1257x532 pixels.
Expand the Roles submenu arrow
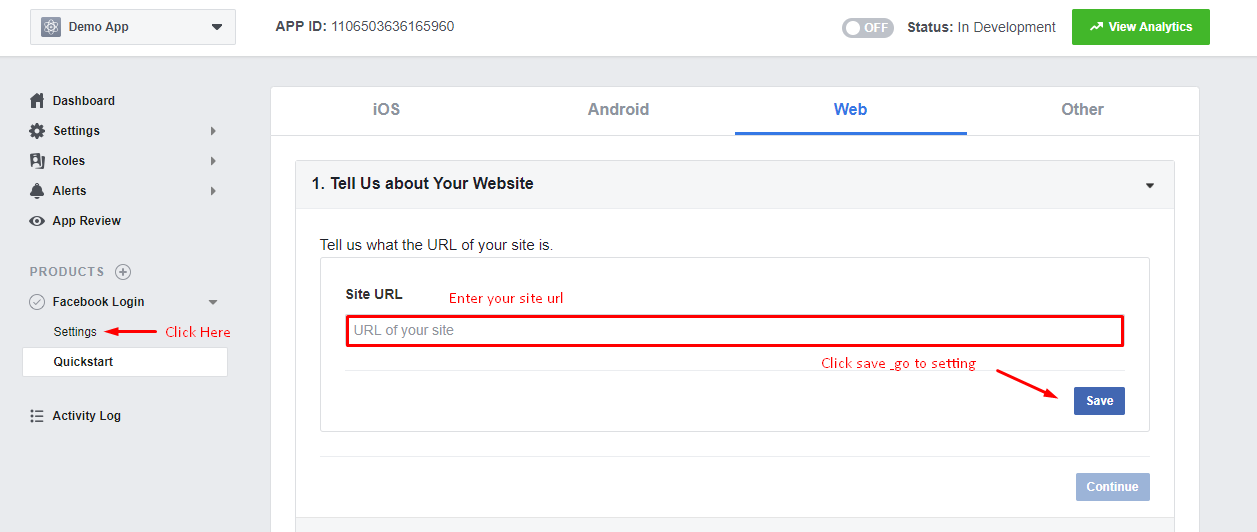pos(213,161)
